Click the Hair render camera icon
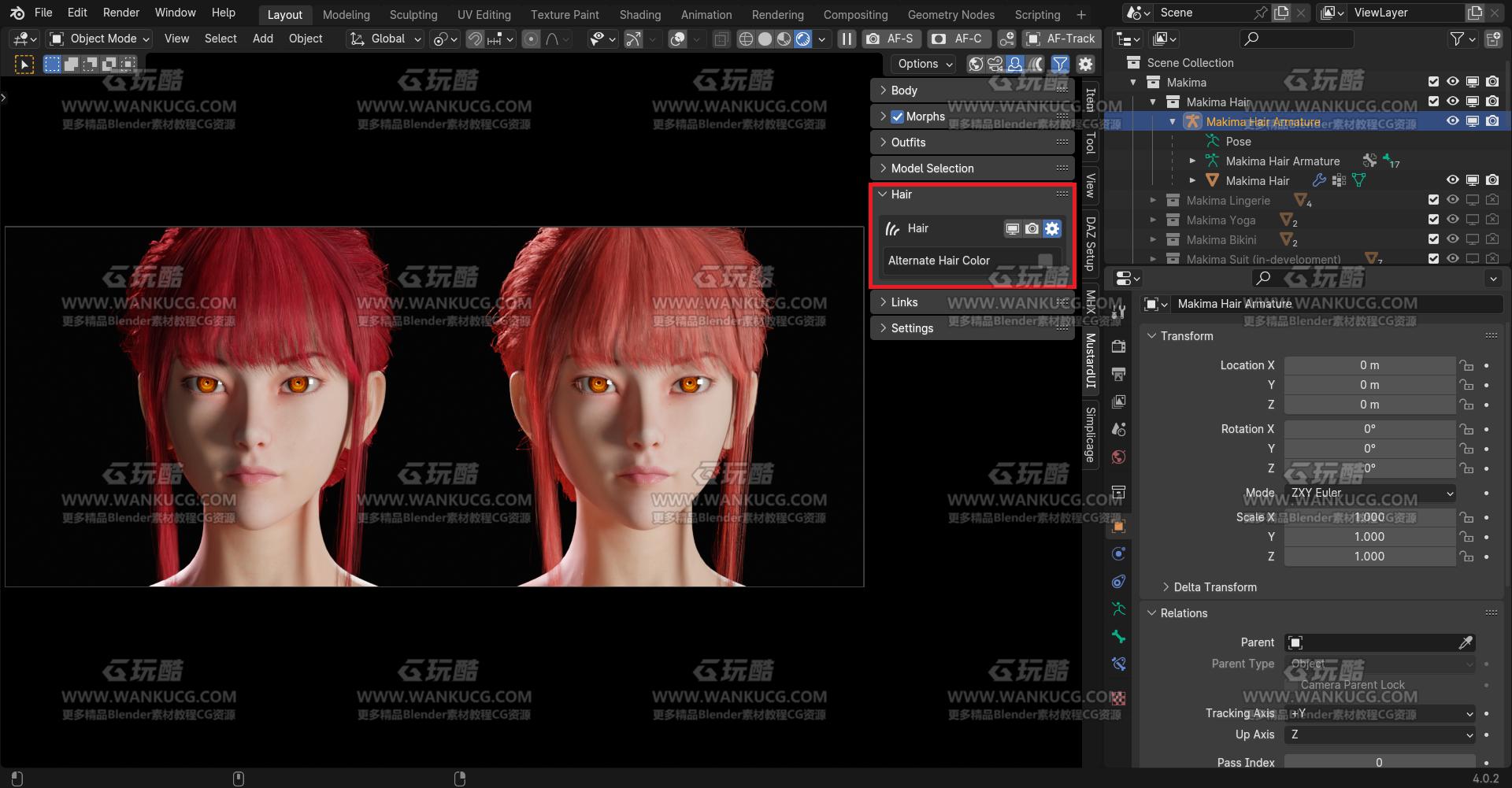Image resolution: width=1512 pixels, height=788 pixels. pyautogui.click(x=1032, y=228)
